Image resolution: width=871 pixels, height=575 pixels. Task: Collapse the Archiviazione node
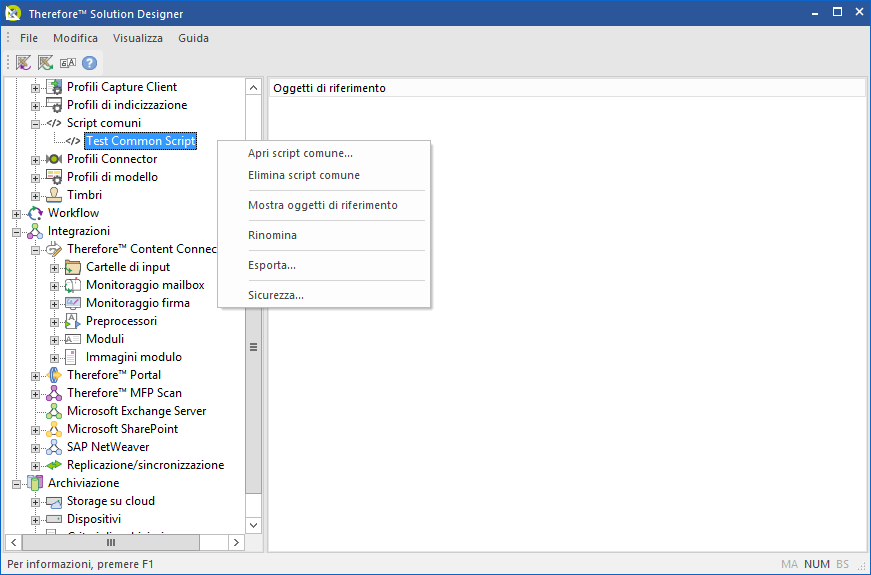coord(17,484)
